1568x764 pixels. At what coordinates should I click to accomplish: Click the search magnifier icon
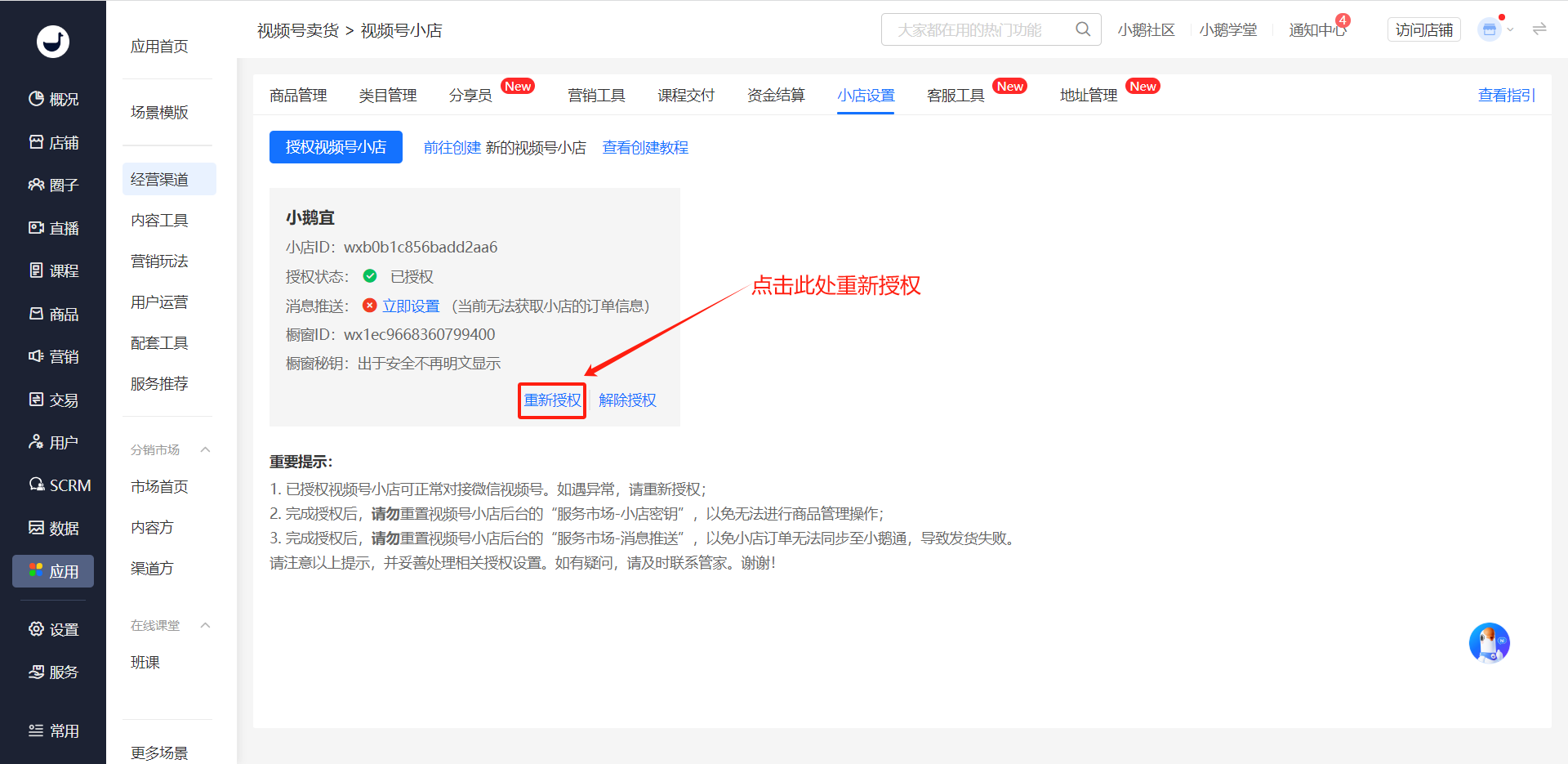1083,29
